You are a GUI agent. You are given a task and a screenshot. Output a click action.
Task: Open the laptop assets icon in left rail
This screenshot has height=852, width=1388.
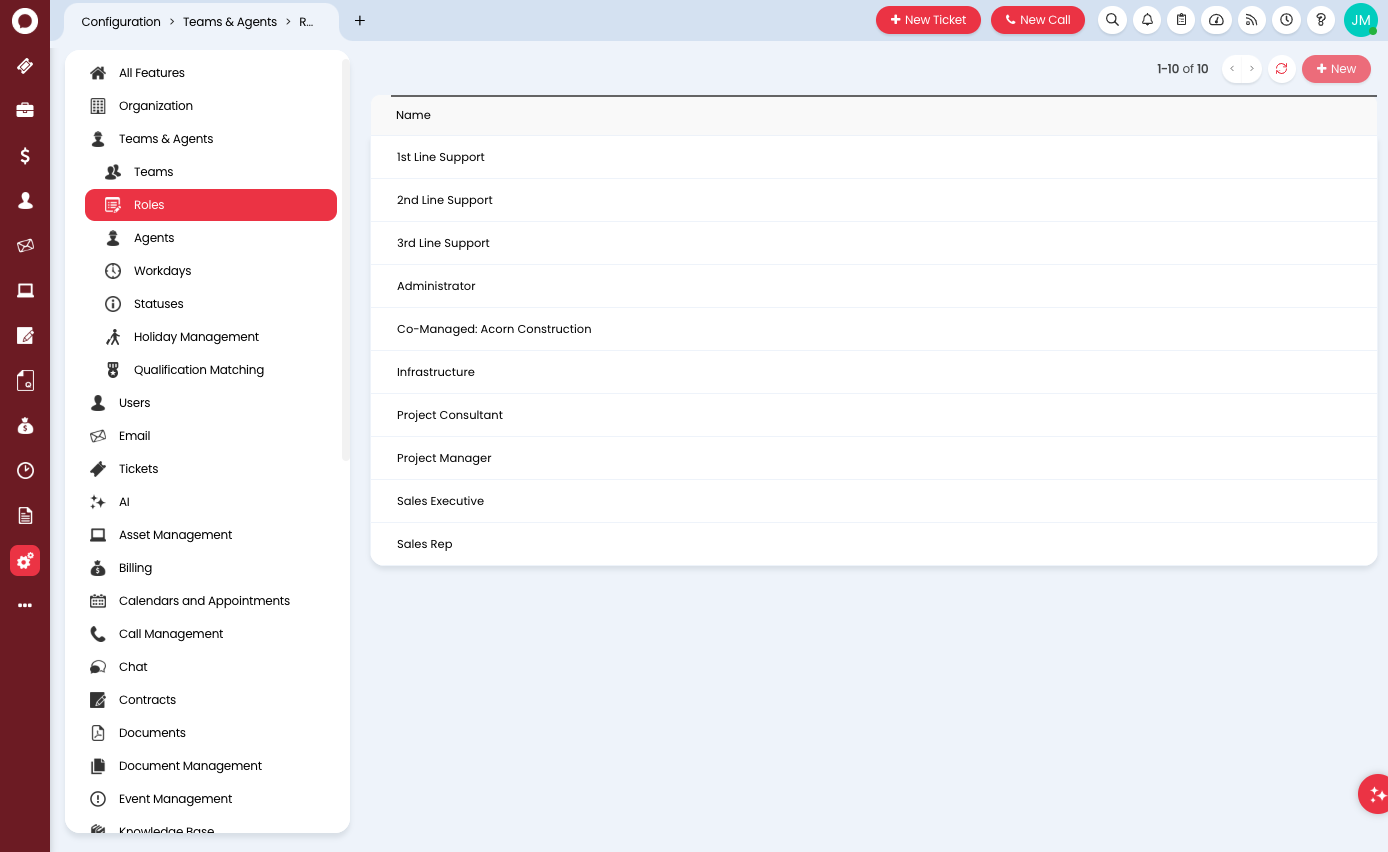(25, 290)
